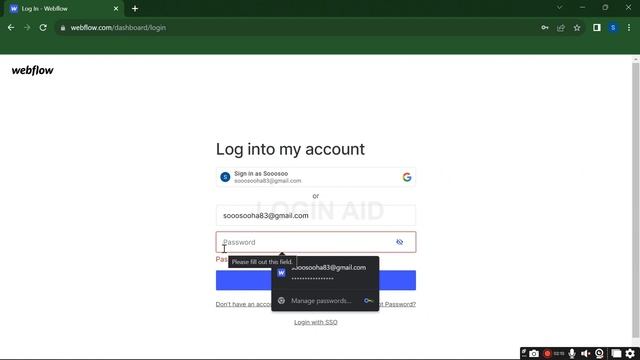
Task: Open the Chrome profile avatar menu
Action: click(x=613, y=28)
